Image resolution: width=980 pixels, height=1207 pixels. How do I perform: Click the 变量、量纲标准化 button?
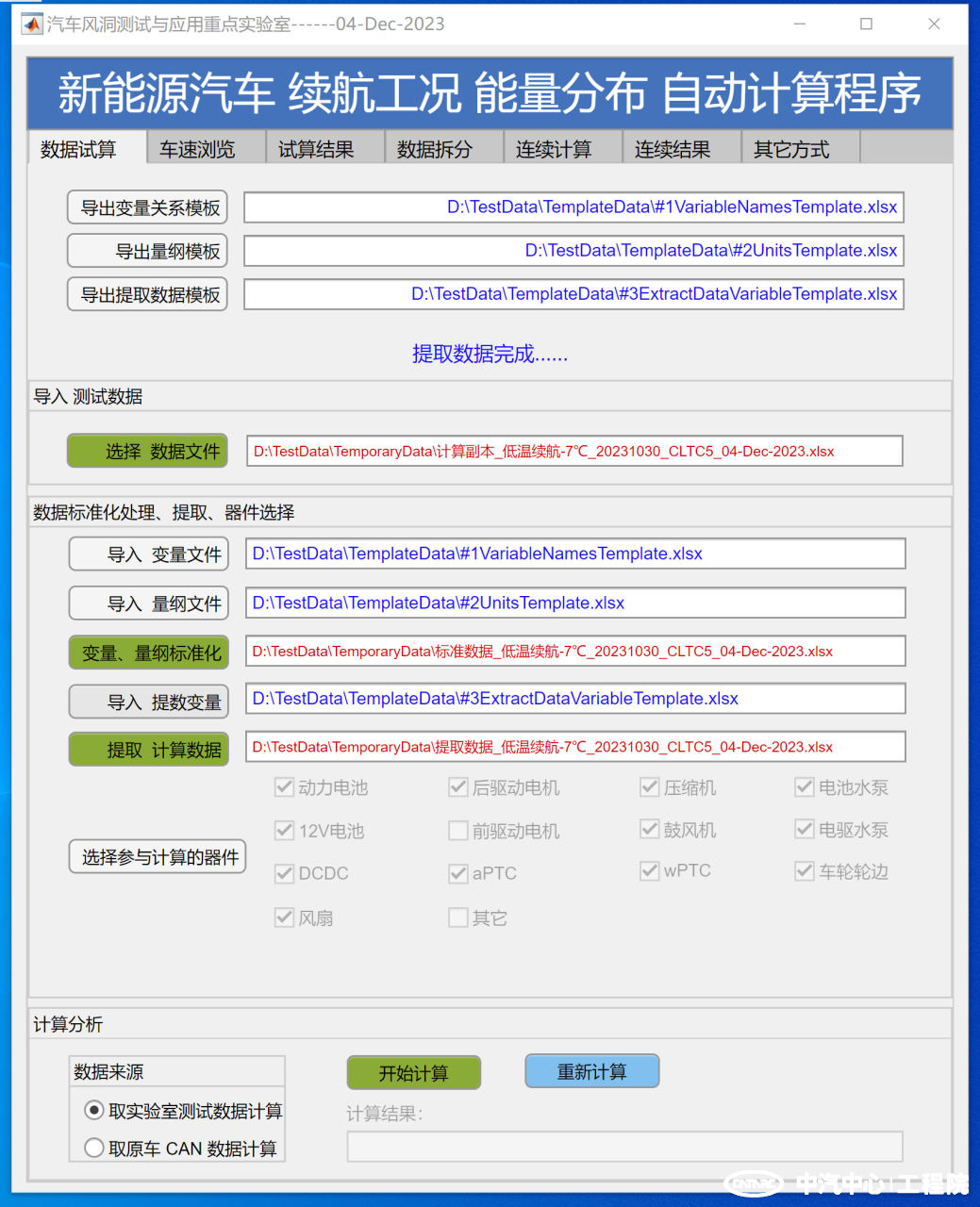[x=149, y=652]
